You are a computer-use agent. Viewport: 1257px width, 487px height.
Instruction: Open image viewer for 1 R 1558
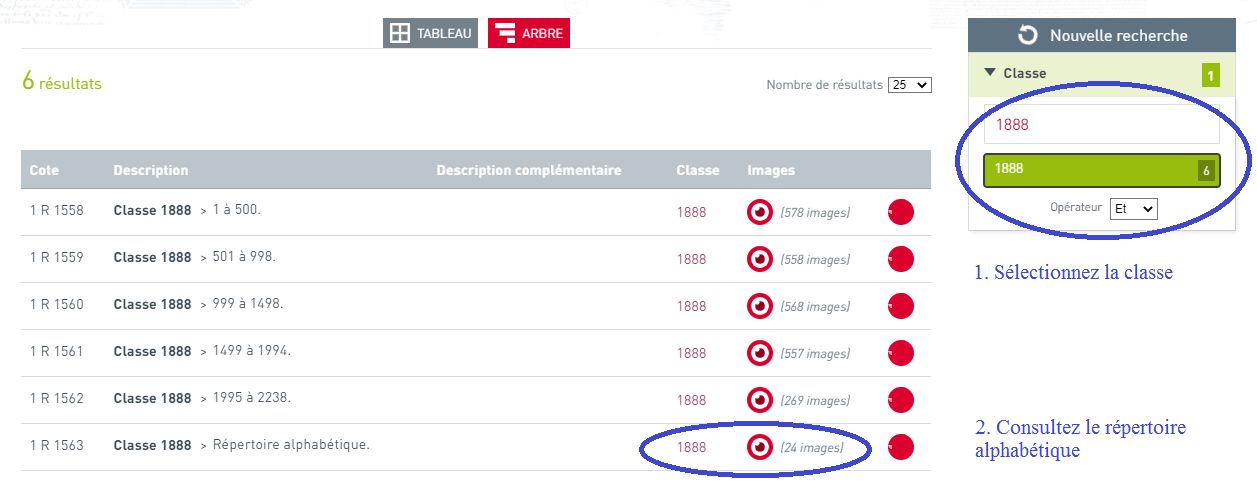[x=760, y=212]
